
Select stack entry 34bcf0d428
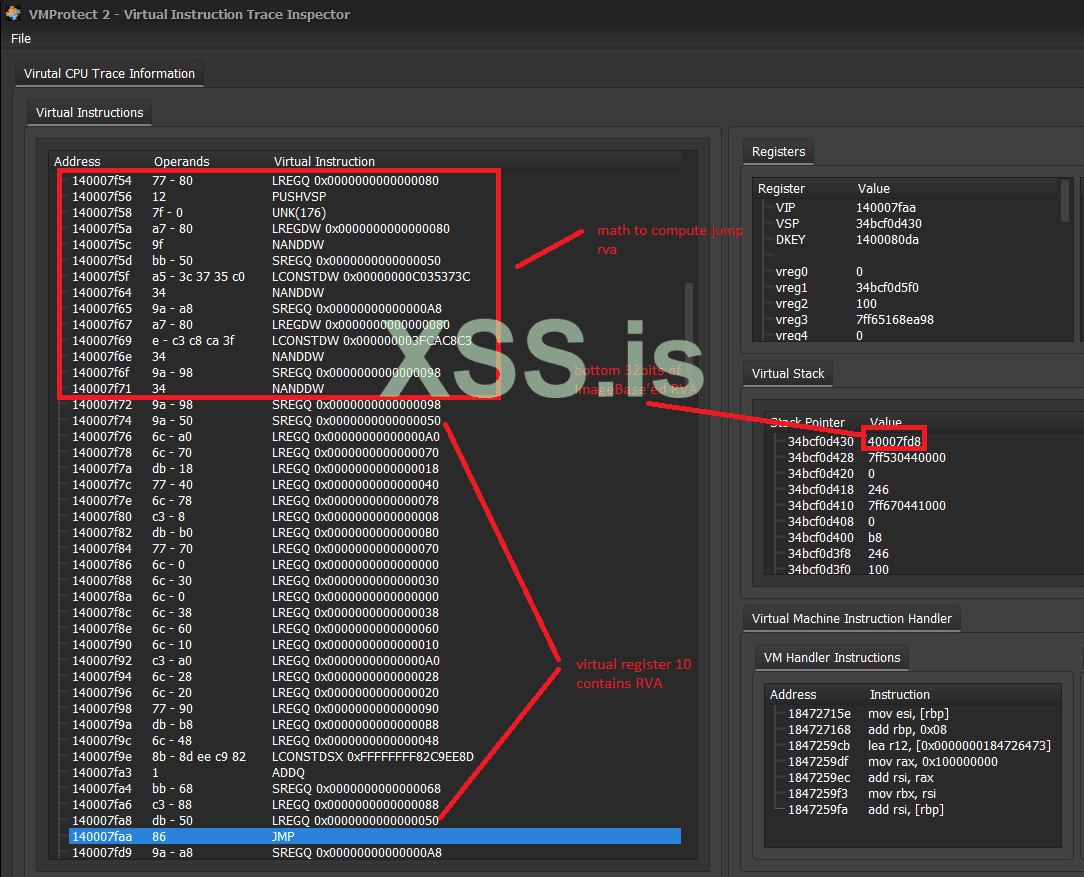[x=933, y=458]
